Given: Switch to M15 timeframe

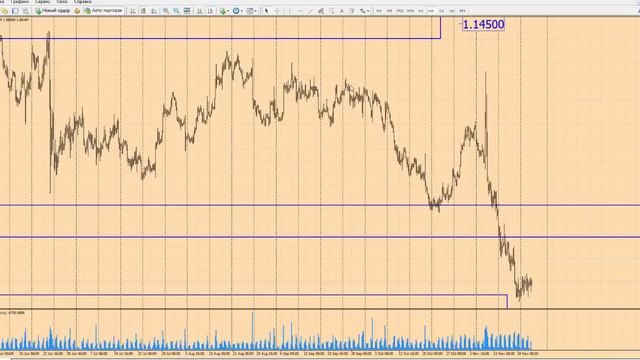Looking at the screenshot, I should 400,11.
